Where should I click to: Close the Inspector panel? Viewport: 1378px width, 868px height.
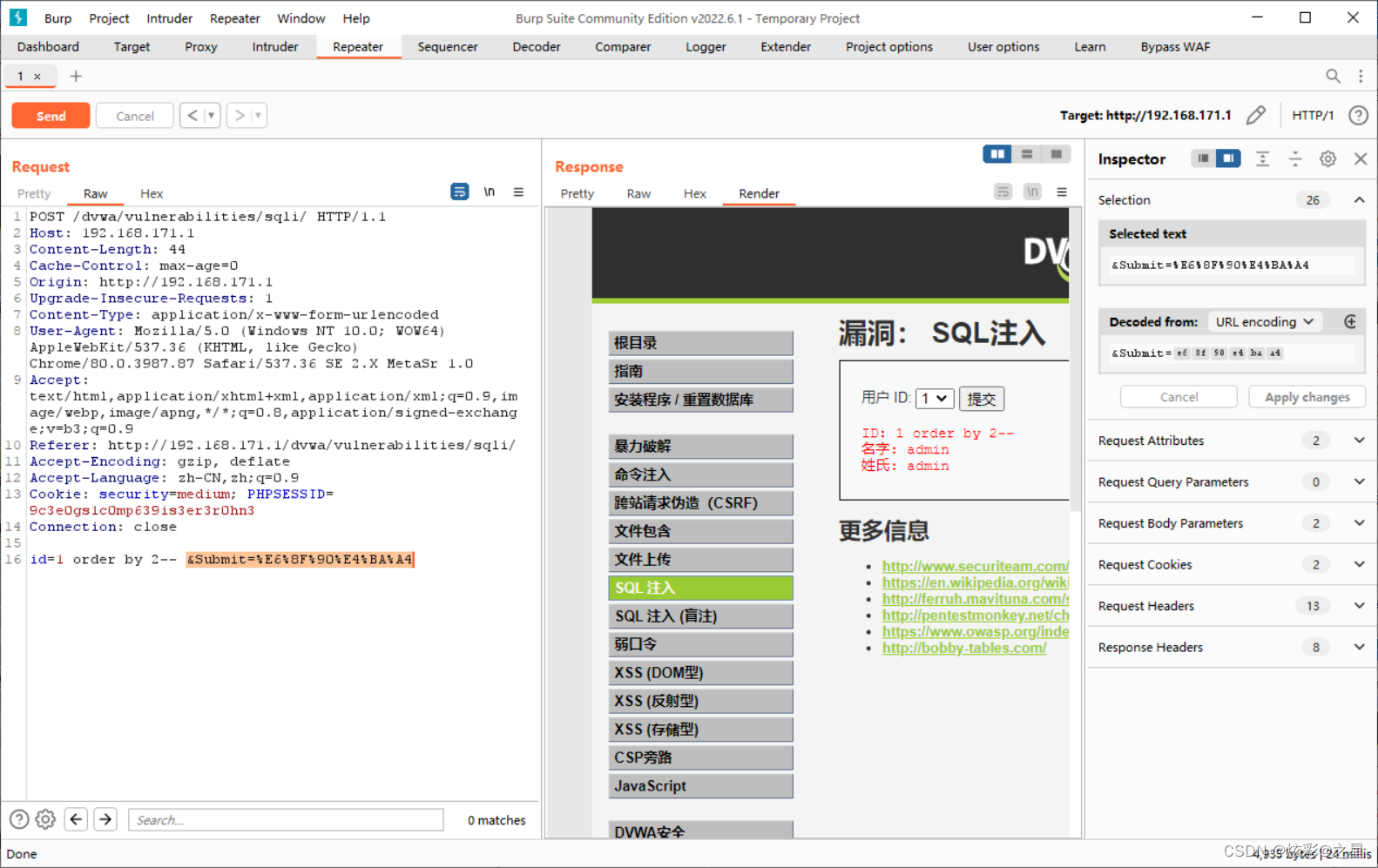pos(1361,158)
